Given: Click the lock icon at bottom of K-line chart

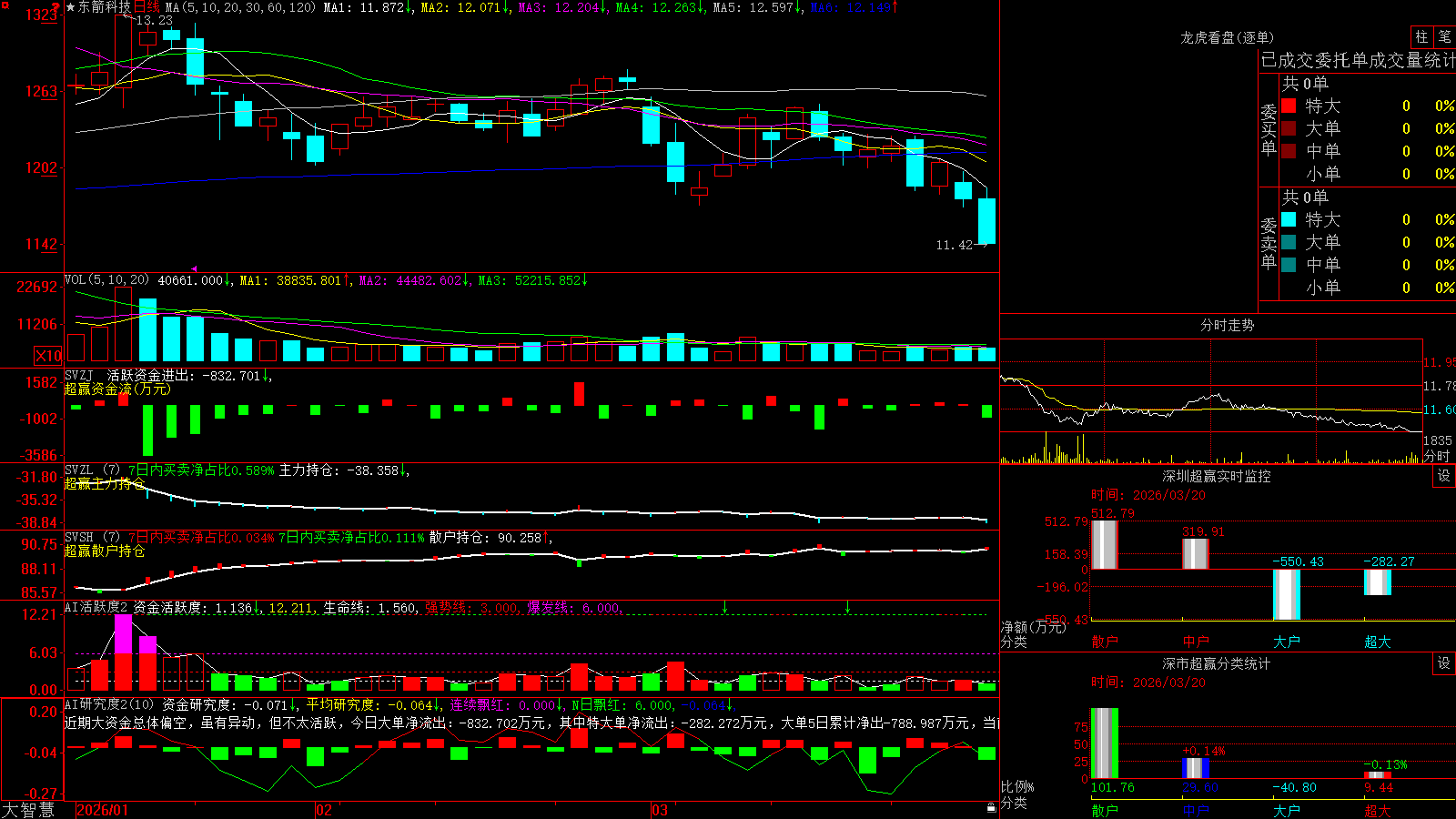Looking at the screenshot, I should [x=992, y=808].
